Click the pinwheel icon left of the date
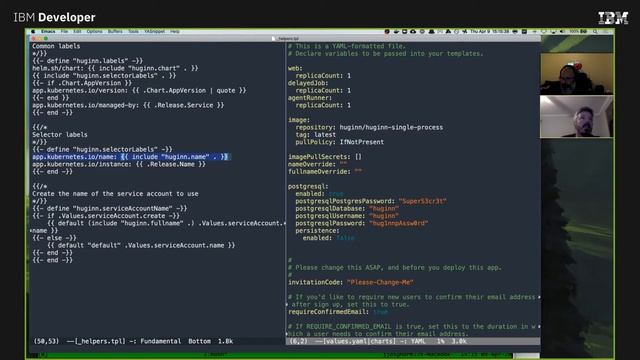 pyautogui.click(x=464, y=31)
